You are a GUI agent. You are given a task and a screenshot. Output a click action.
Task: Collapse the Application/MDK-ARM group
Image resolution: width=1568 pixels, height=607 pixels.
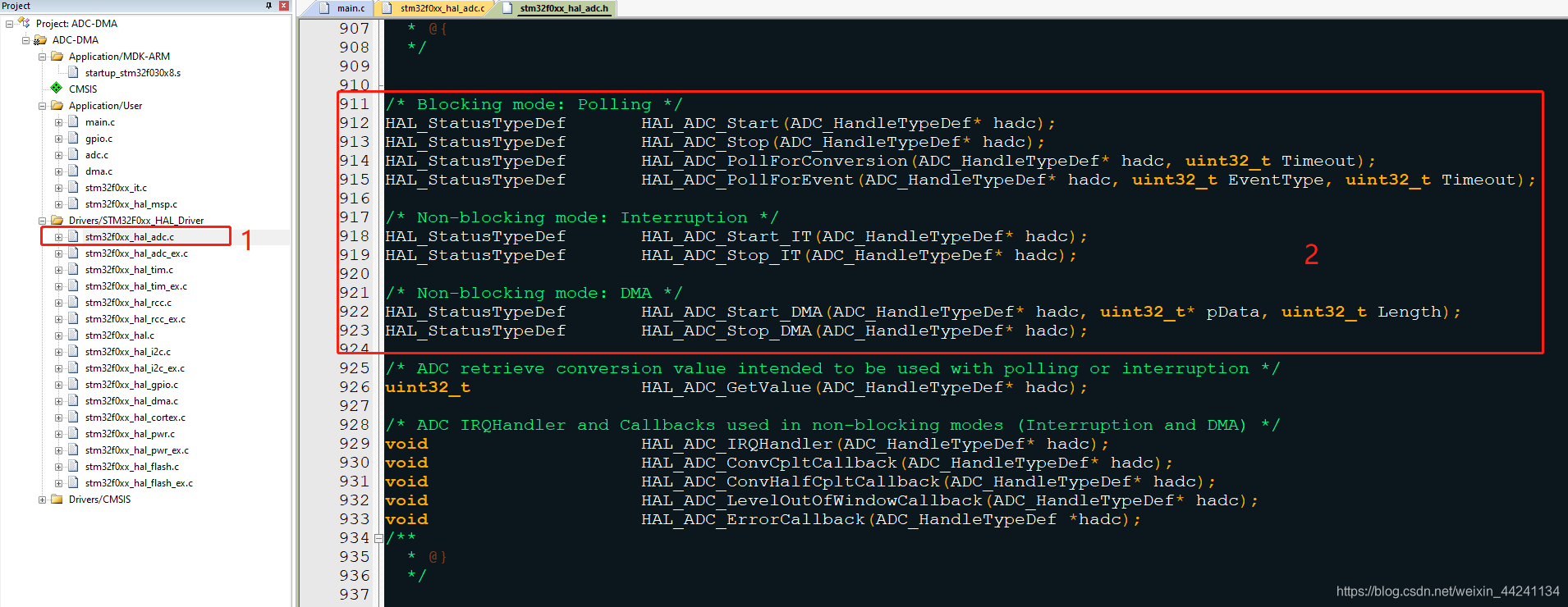pyautogui.click(x=42, y=57)
